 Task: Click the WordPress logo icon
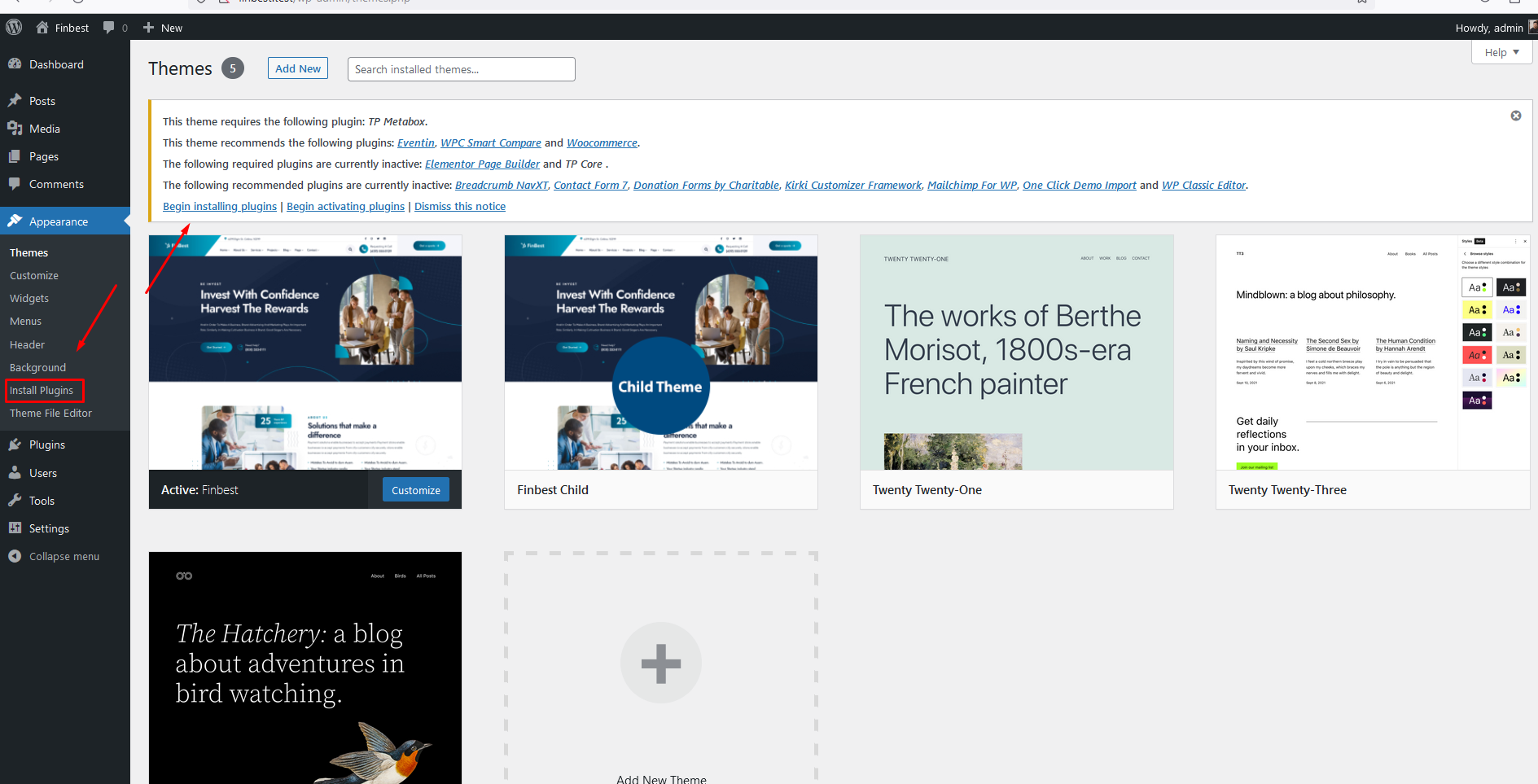pos(14,27)
